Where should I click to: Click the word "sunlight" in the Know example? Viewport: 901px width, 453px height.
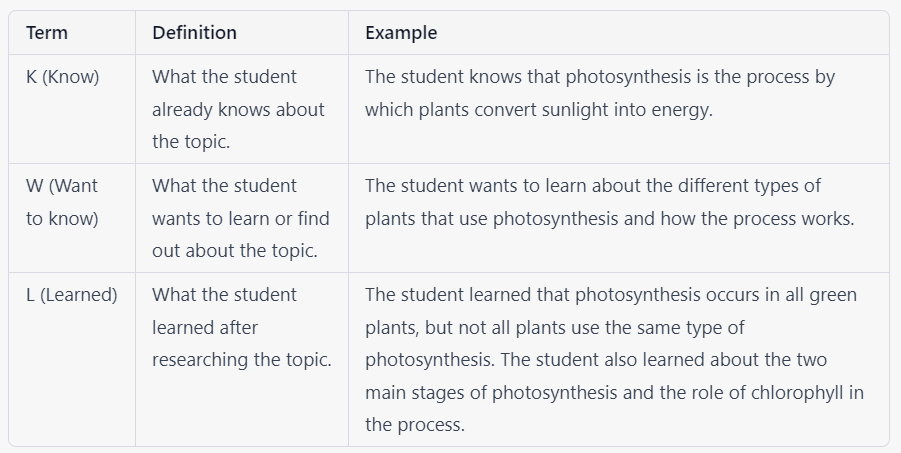[x=572, y=110]
